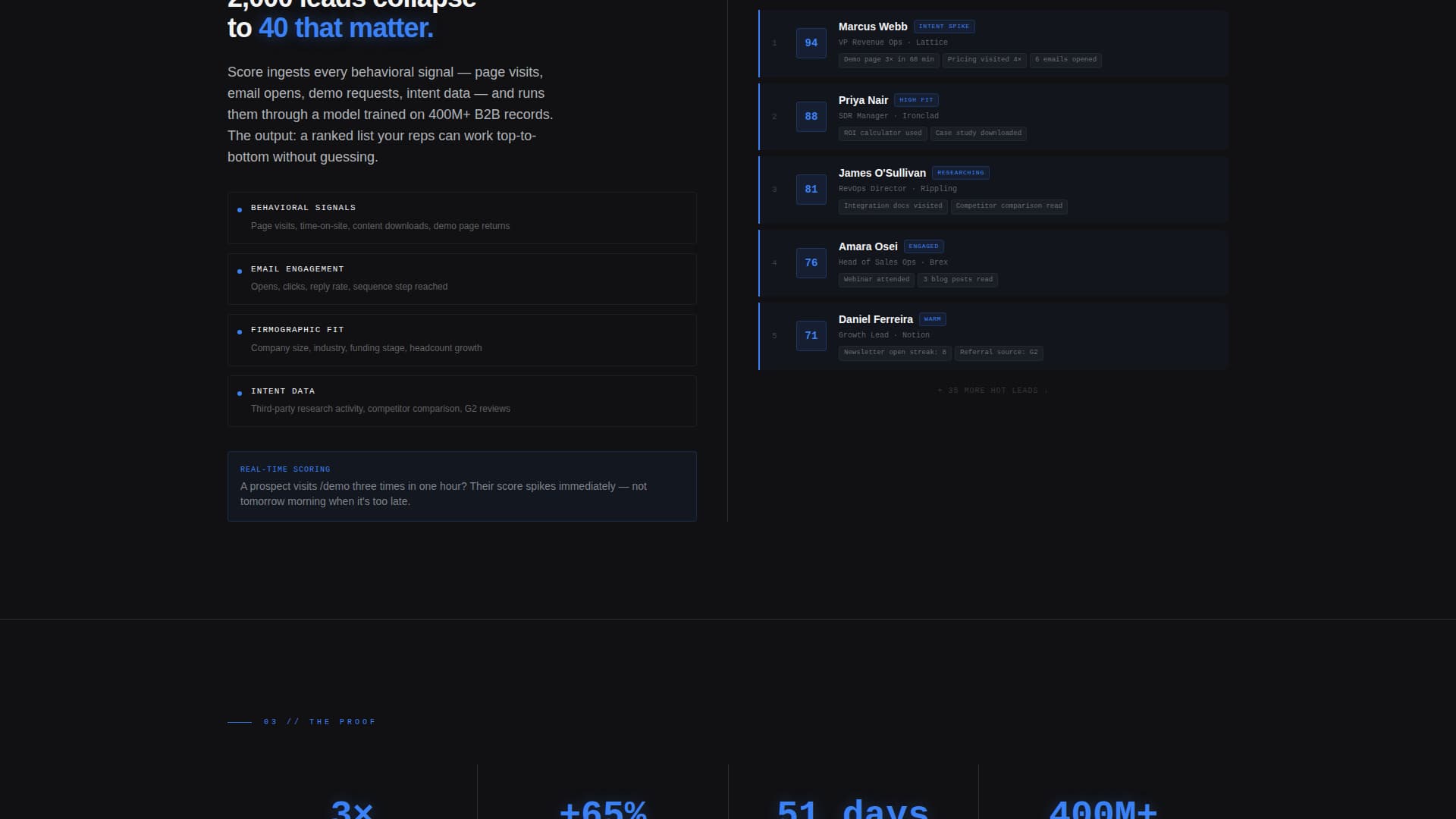Click the 'Pricing visited 4×' chip
This screenshot has height=819, width=1456.
coord(984,60)
